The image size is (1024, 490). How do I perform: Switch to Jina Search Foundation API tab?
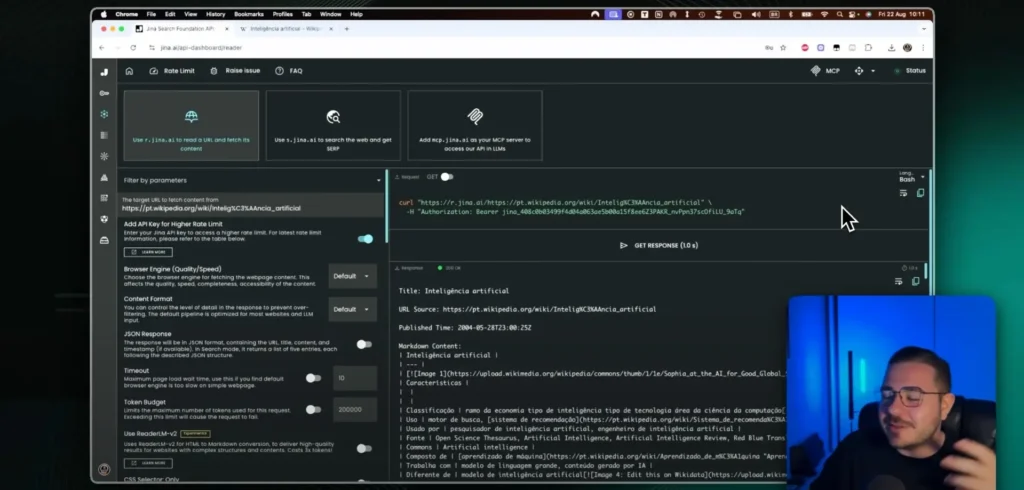[x=182, y=29]
